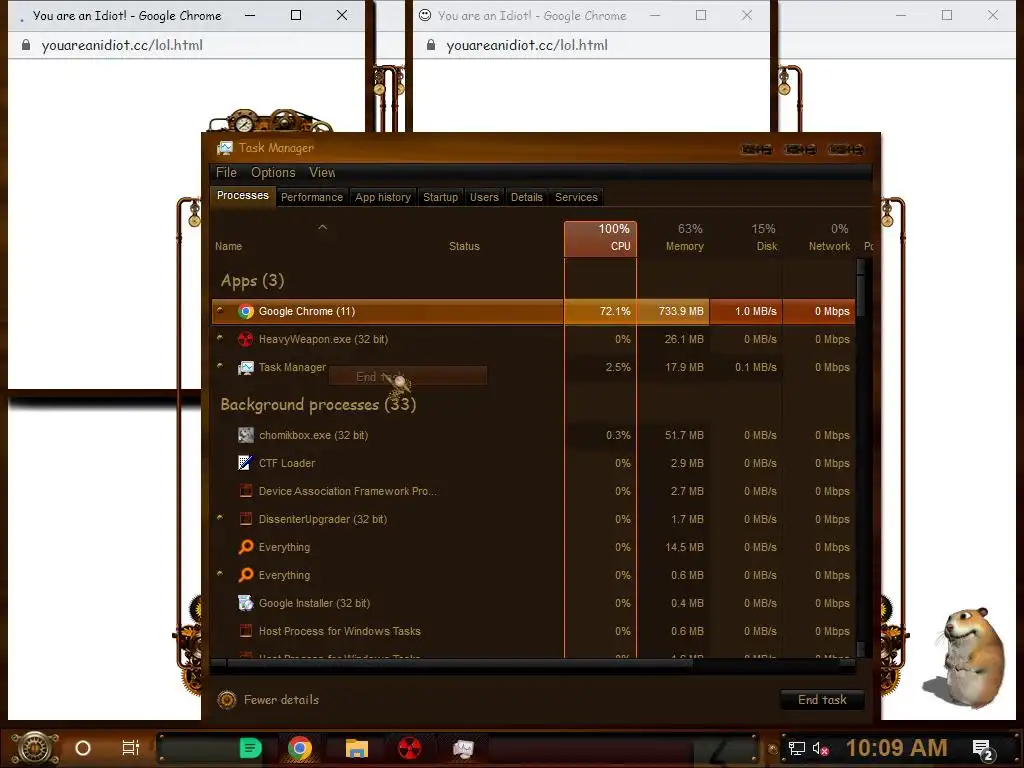Open Task View on the taskbar
Image resolution: width=1024 pixels, height=768 pixels.
131,748
